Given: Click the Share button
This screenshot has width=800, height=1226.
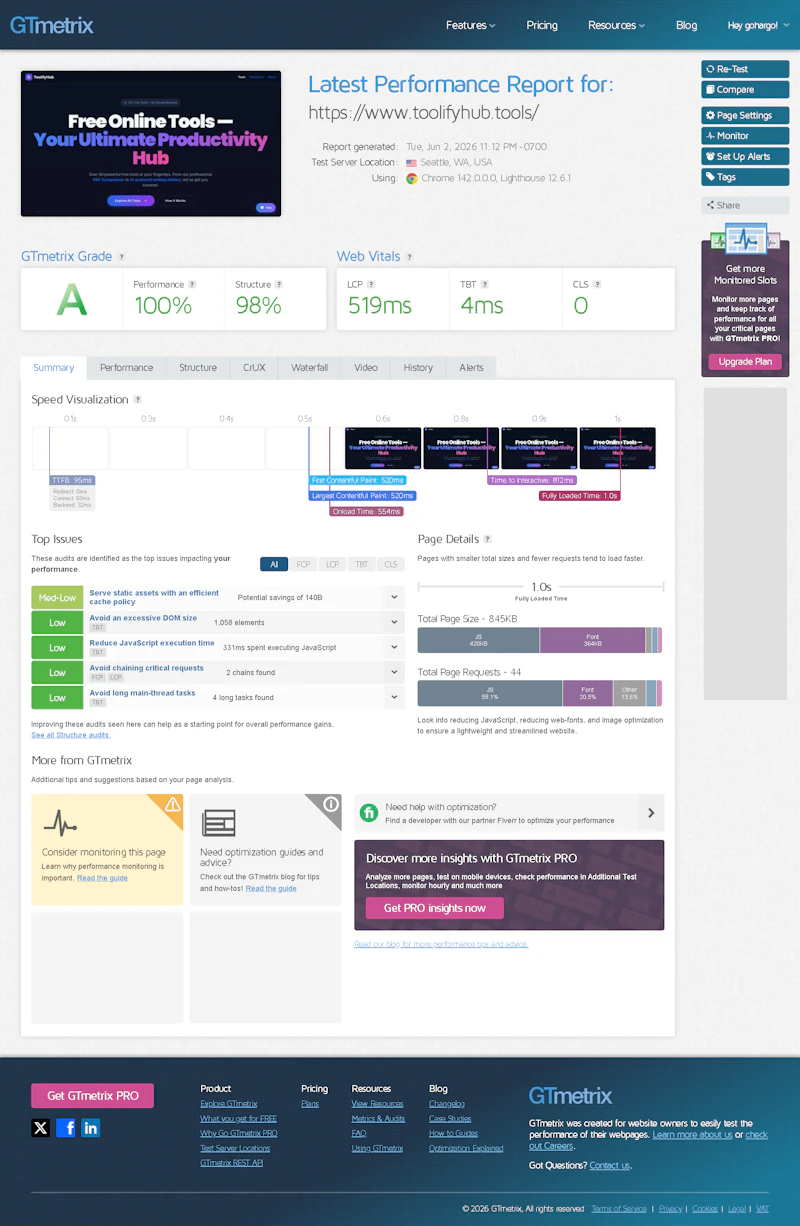Looking at the screenshot, I should click(x=745, y=205).
